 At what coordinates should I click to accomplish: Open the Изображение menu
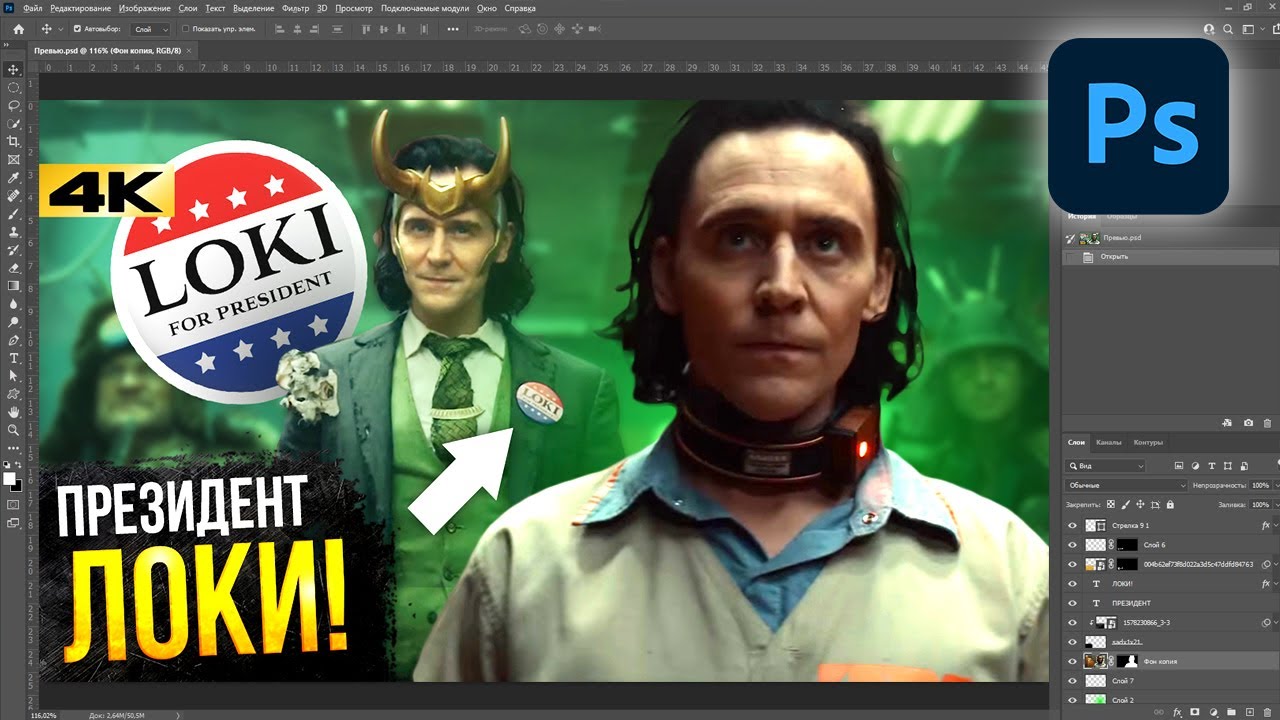pyautogui.click(x=145, y=8)
